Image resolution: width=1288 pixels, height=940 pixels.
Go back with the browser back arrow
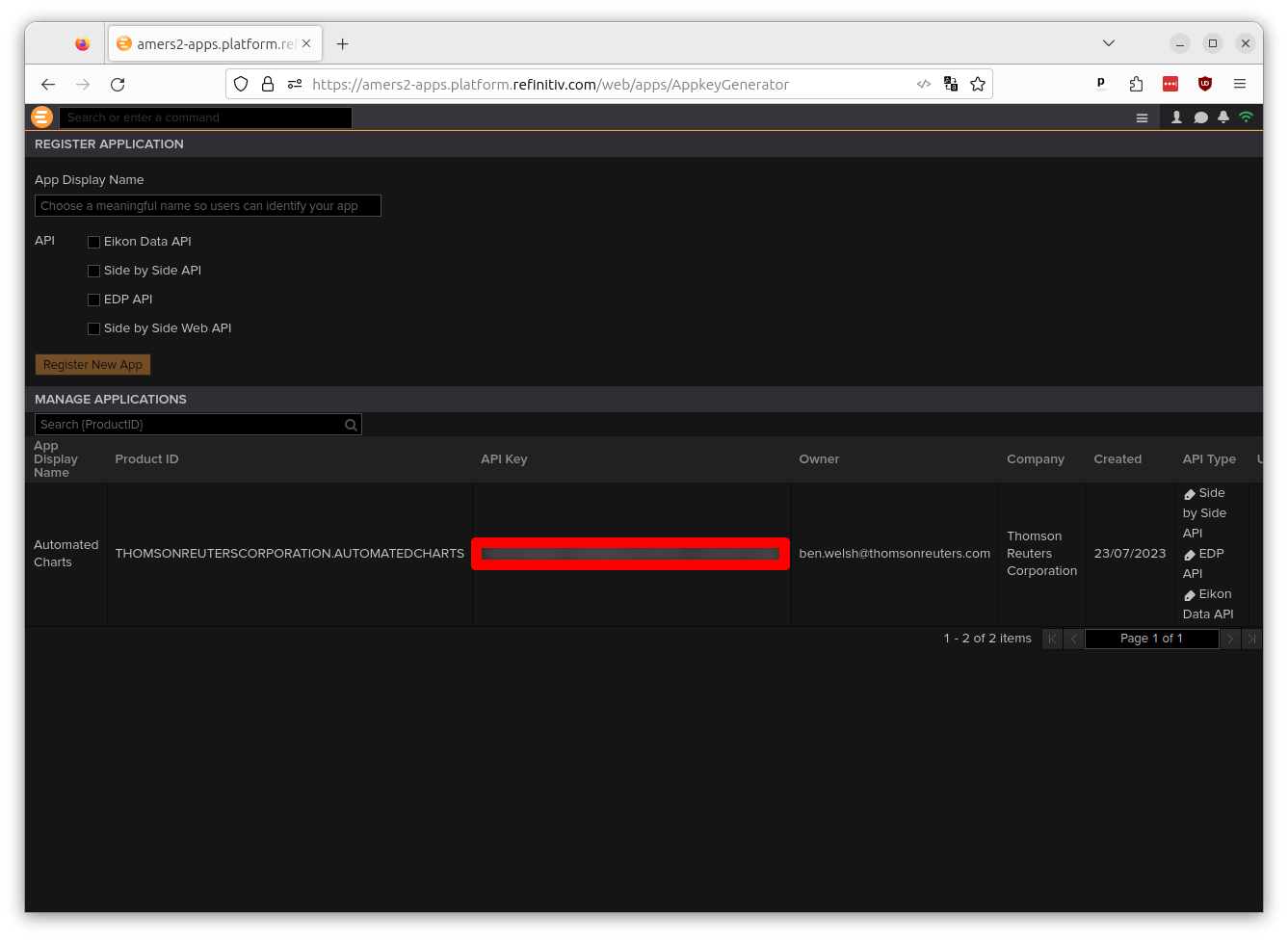(x=48, y=85)
